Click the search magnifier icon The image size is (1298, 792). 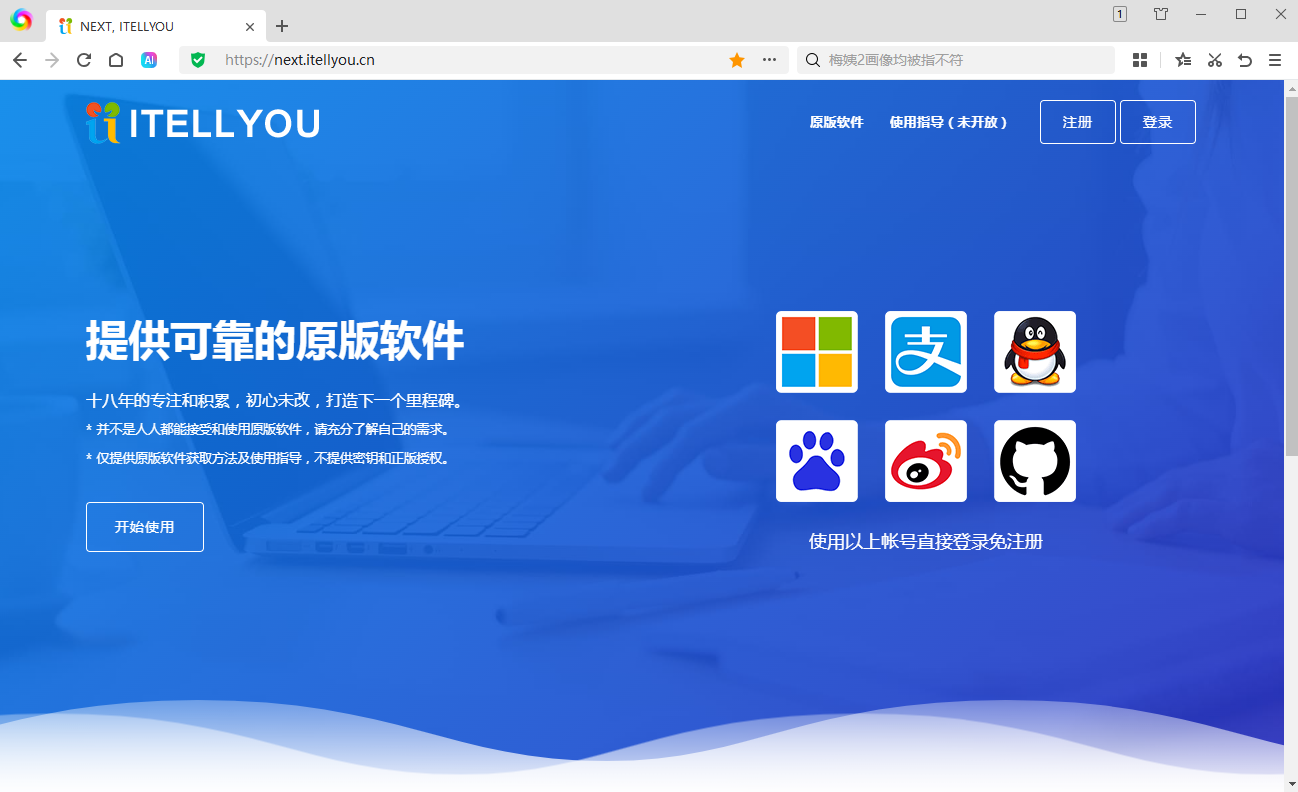(x=813, y=60)
